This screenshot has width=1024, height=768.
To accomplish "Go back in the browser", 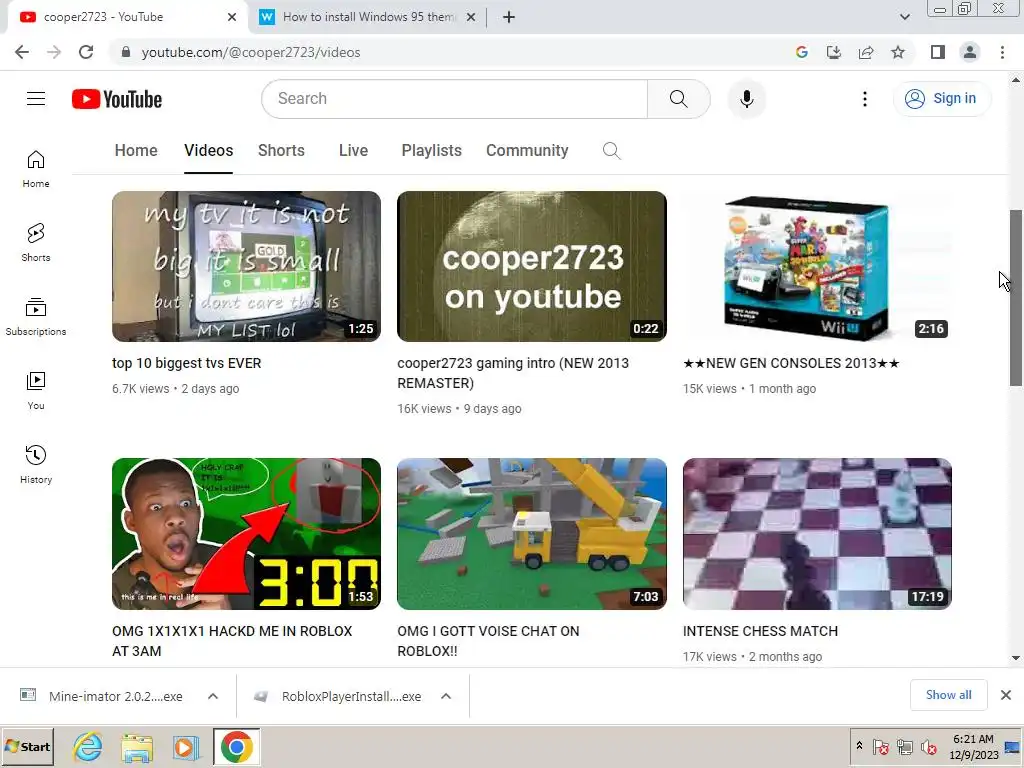I will pos(22,52).
